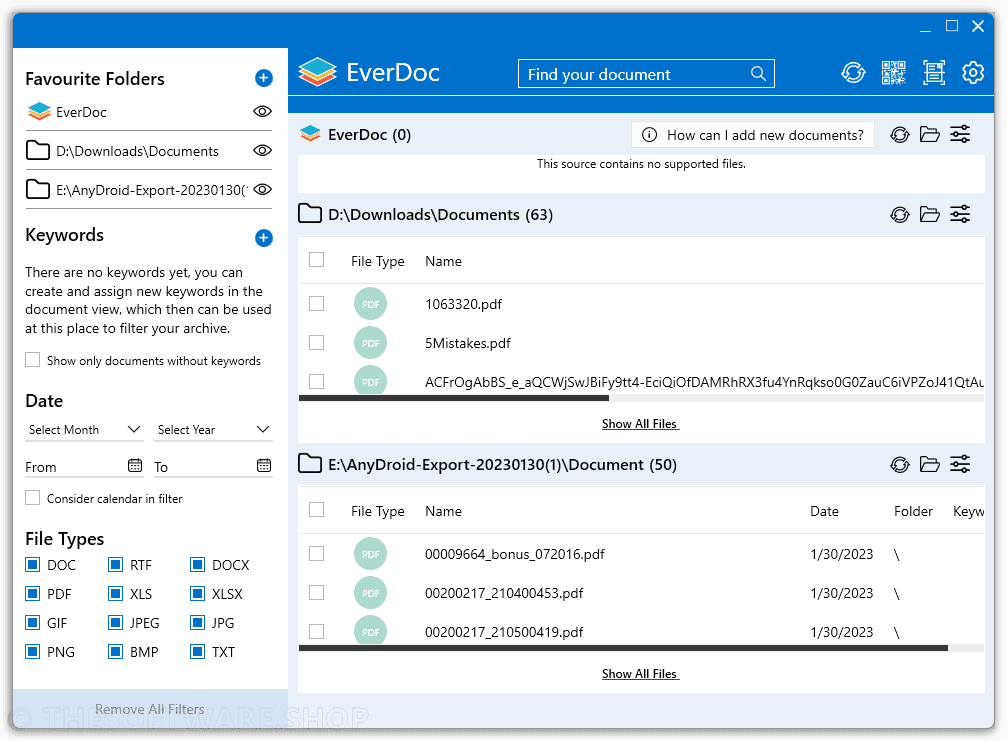Click How can I add new documents?
This screenshot has width=1007, height=741.
753,135
